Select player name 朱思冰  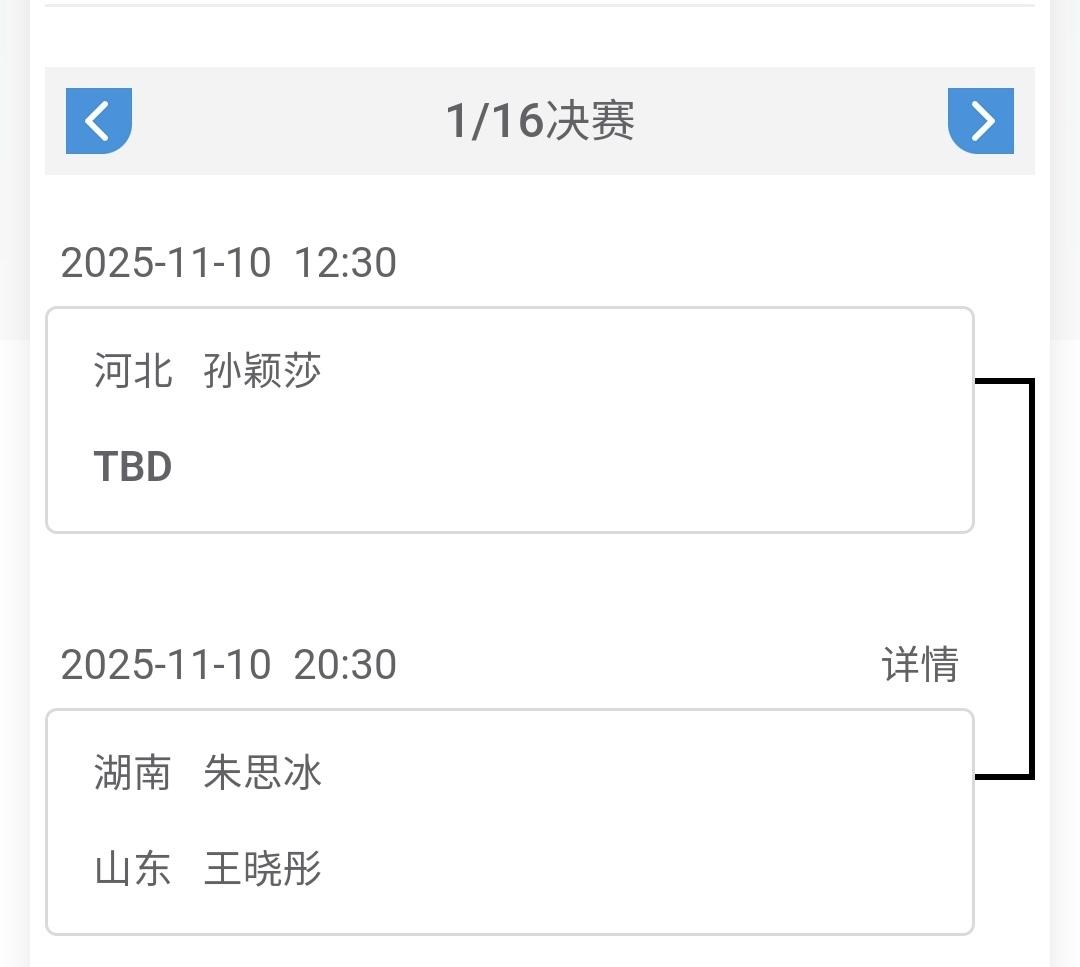coord(263,773)
